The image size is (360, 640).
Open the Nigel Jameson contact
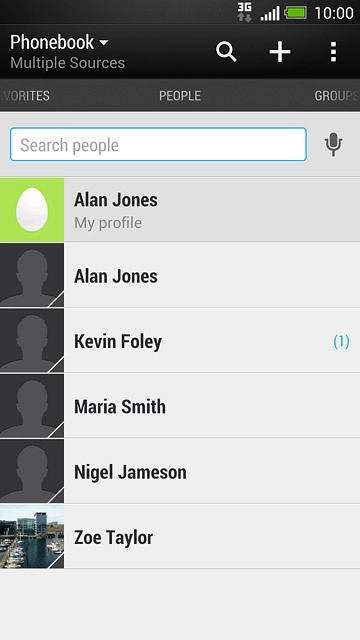[x=180, y=471]
